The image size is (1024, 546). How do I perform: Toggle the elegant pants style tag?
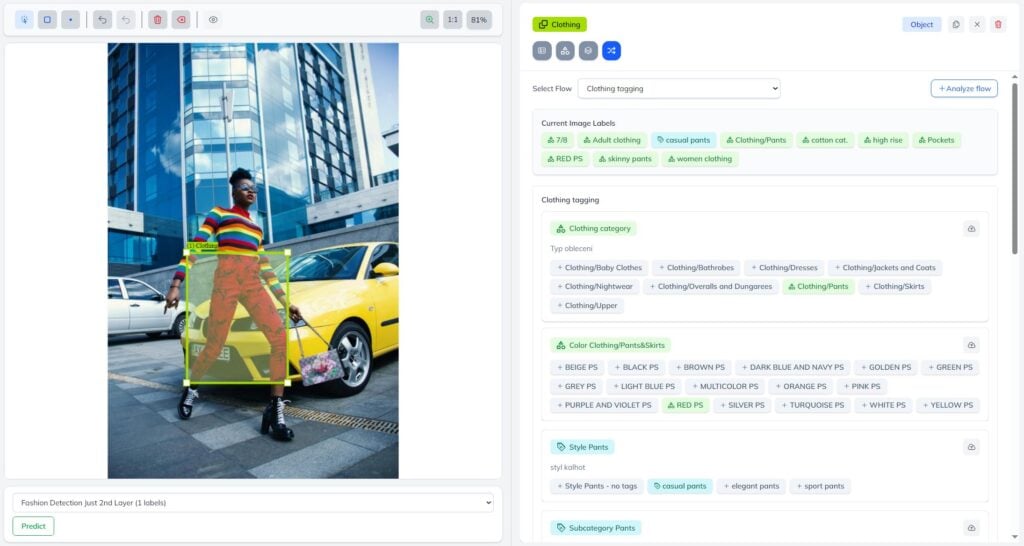(x=750, y=486)
